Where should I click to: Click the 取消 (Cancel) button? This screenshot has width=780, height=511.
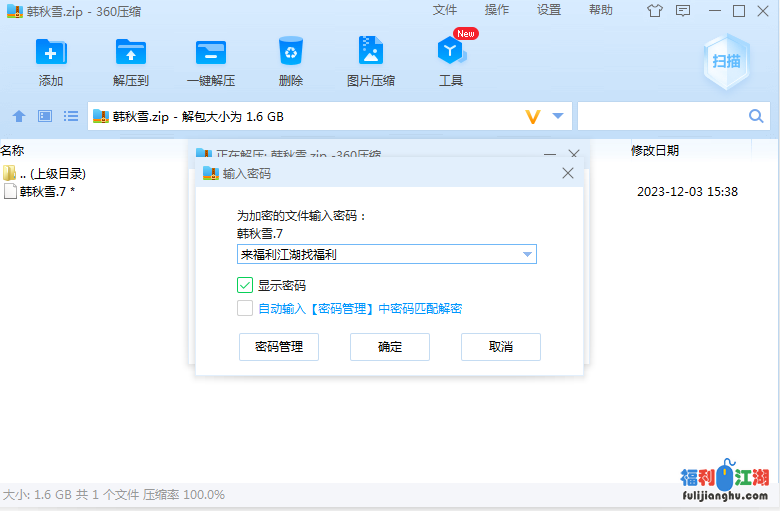(500, 347)
